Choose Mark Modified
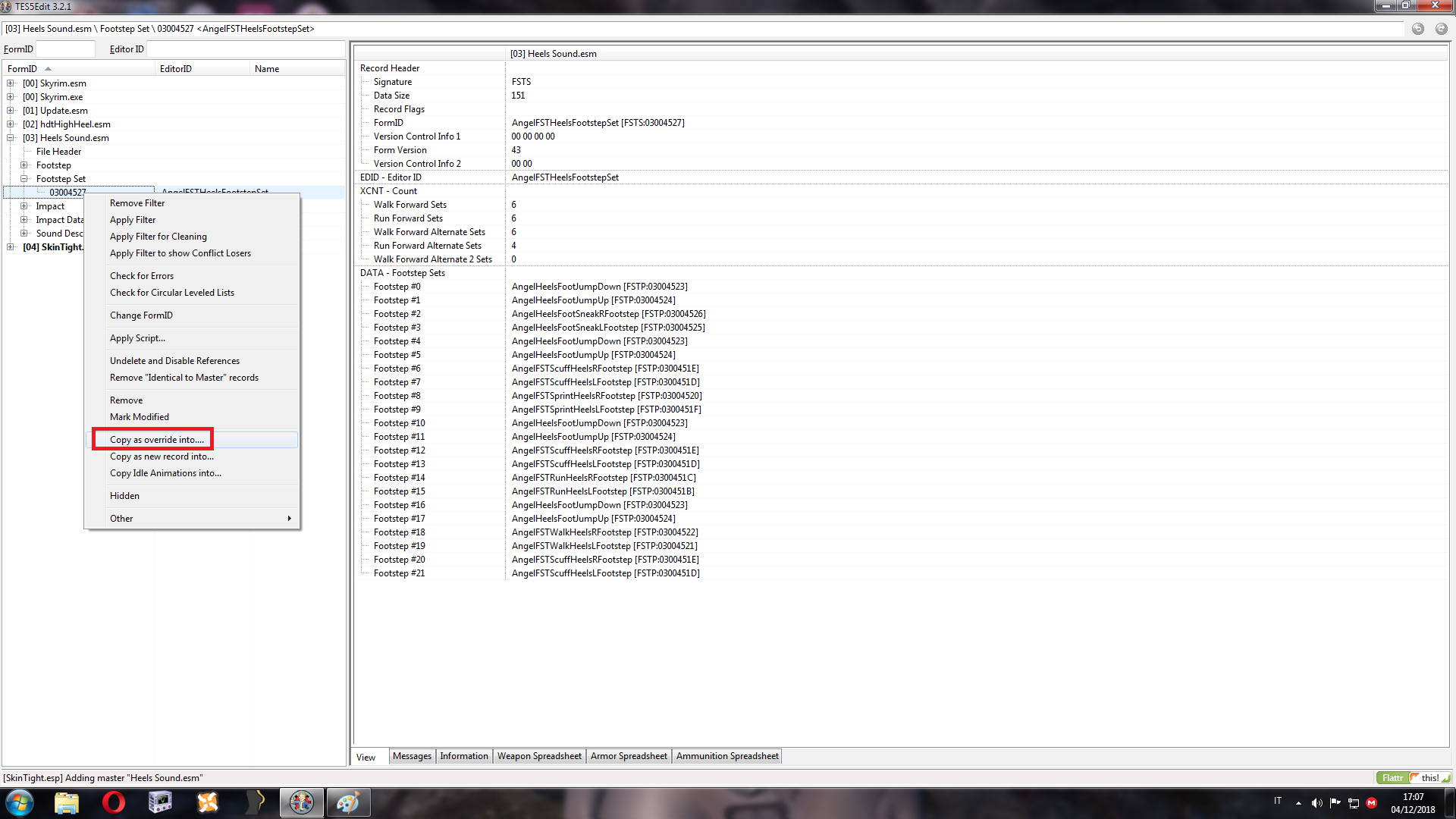Viewport: 1456px width, 819px height. [193, 417]
